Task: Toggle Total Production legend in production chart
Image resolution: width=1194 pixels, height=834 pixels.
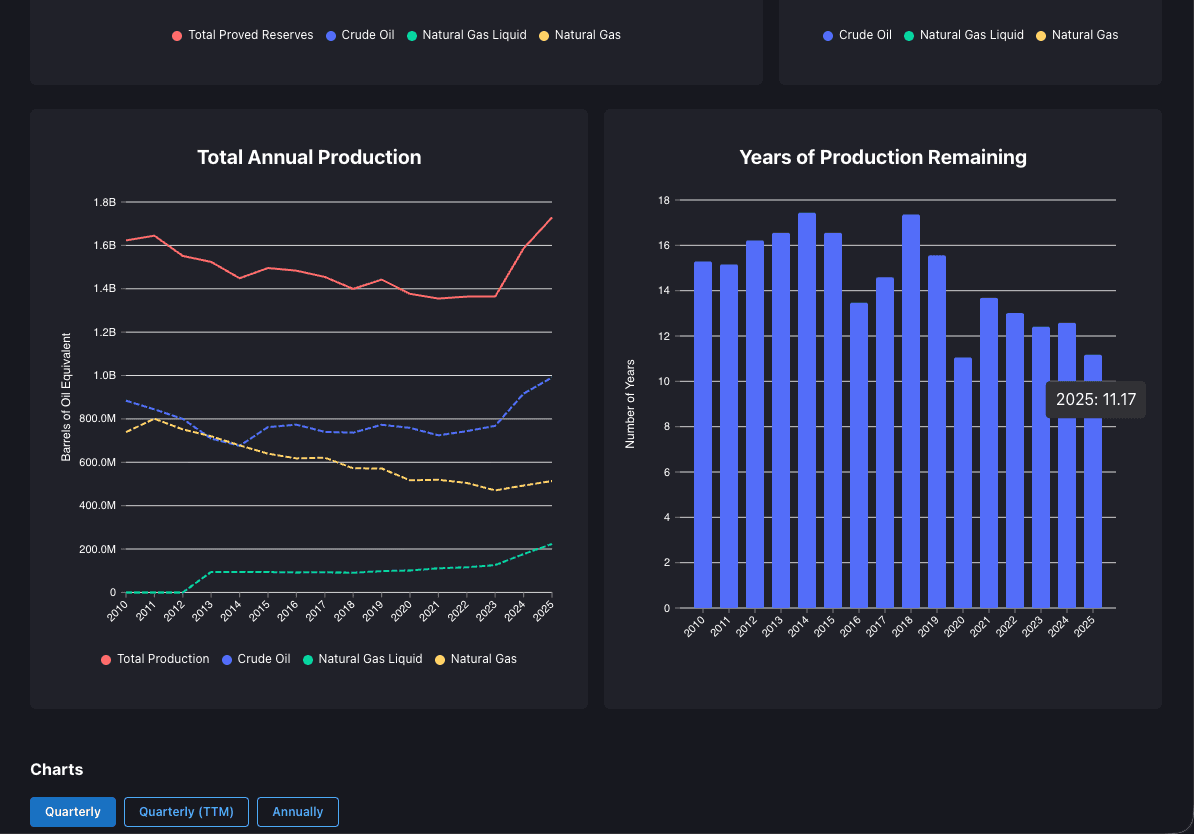Action: coord(155,660)
